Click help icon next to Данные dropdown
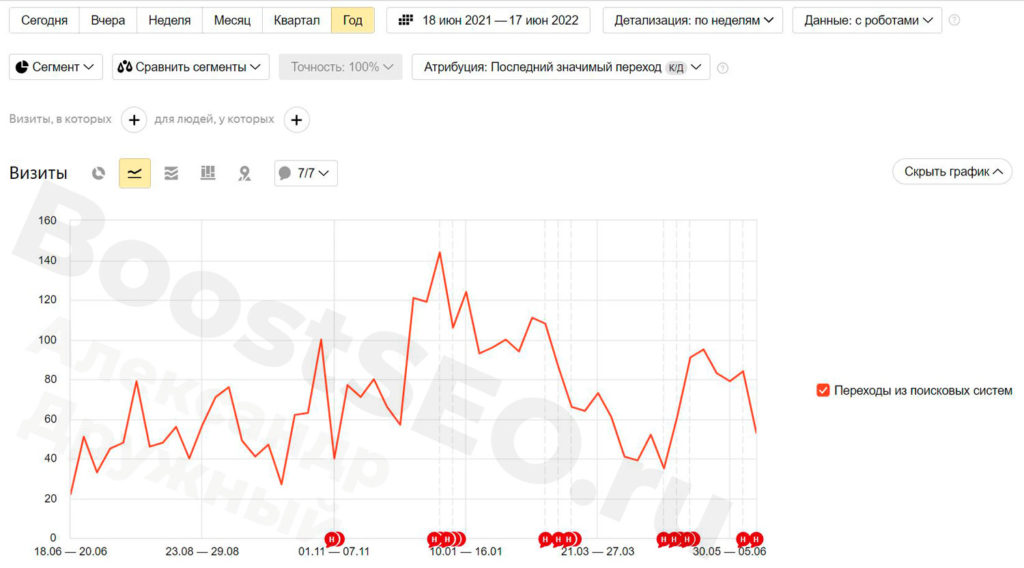1024x568 pixels. [954, 20]
